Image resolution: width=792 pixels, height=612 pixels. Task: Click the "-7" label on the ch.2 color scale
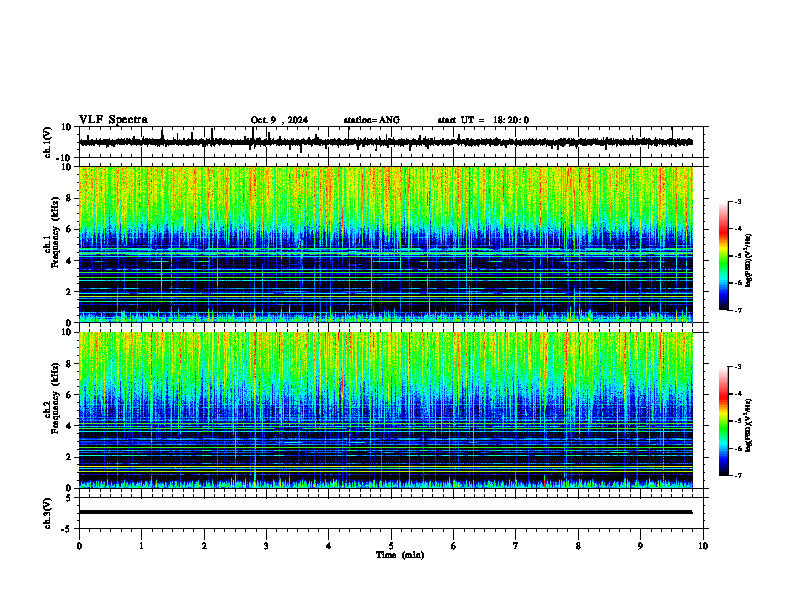click(x=737, y=475)
